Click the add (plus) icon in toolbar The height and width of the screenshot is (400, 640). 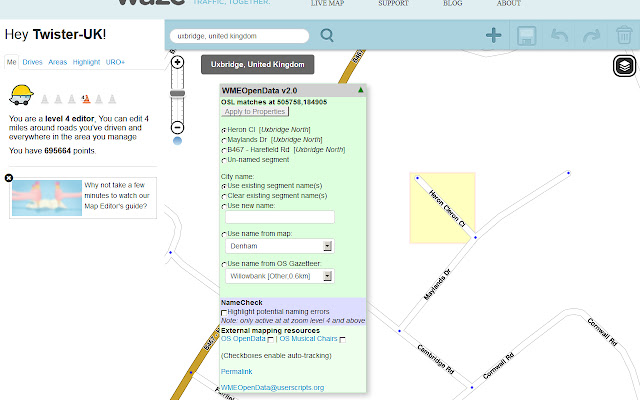tap(494, 36)
